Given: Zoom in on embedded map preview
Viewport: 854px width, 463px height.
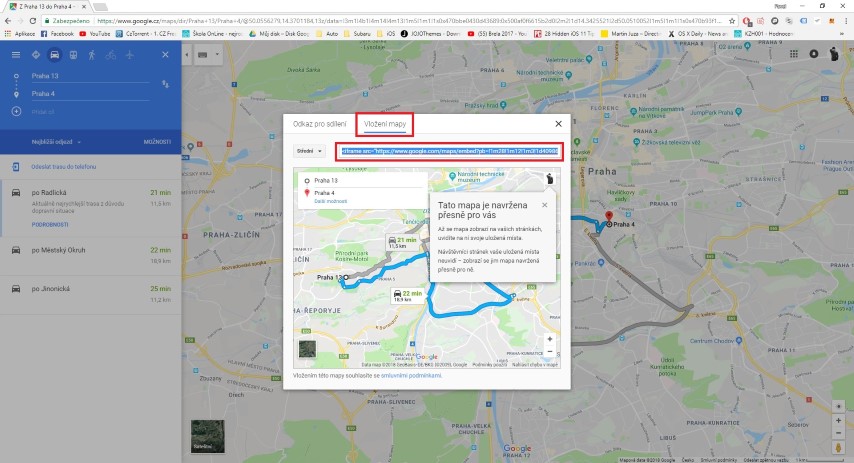Looking at the screenshot, I should pos(550,339).
